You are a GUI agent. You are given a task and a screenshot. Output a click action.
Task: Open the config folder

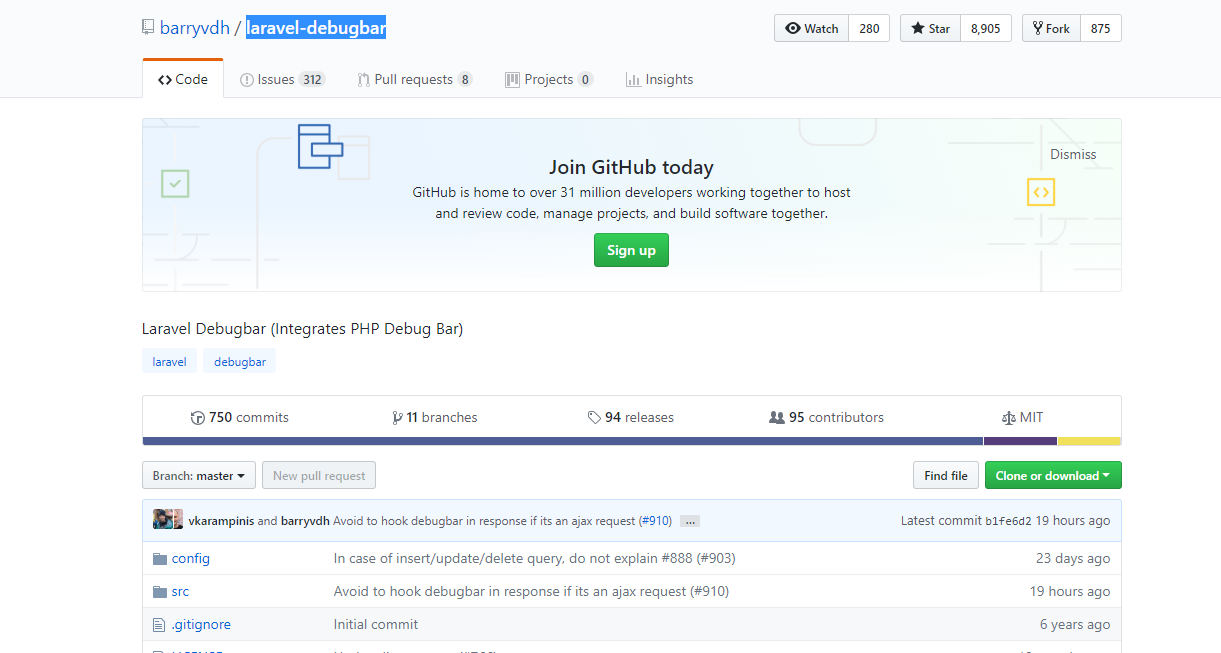pos(191,559)
